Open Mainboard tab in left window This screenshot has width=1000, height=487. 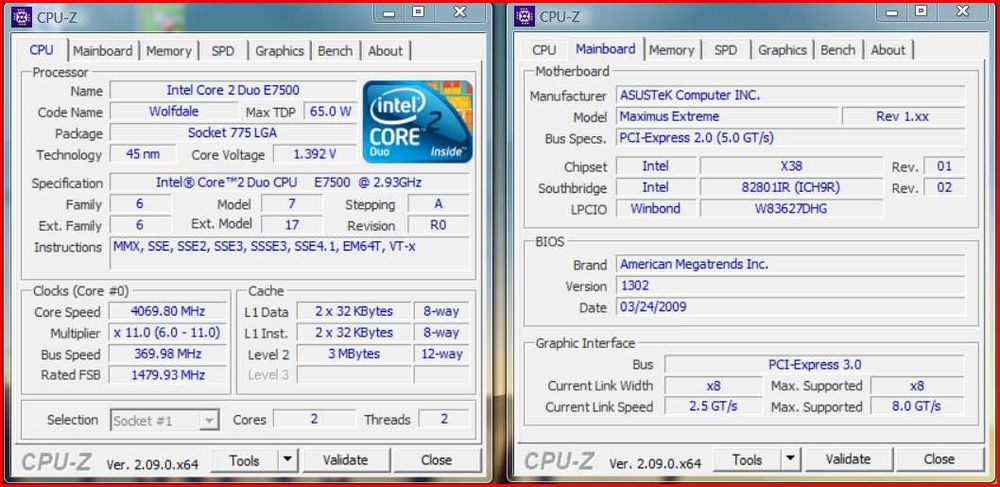(x=103, y=51)
